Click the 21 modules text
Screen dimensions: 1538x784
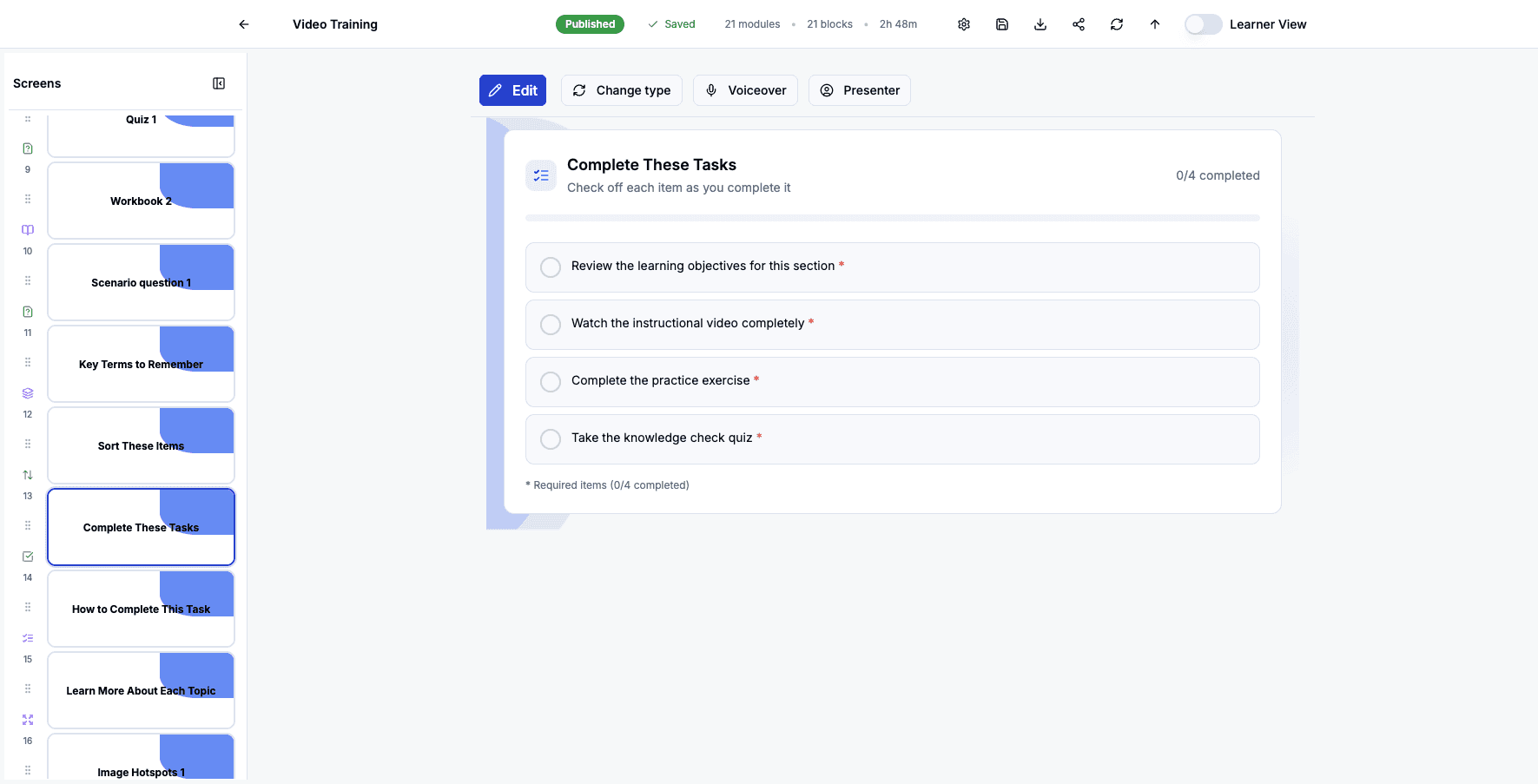[x=752, y=24]
